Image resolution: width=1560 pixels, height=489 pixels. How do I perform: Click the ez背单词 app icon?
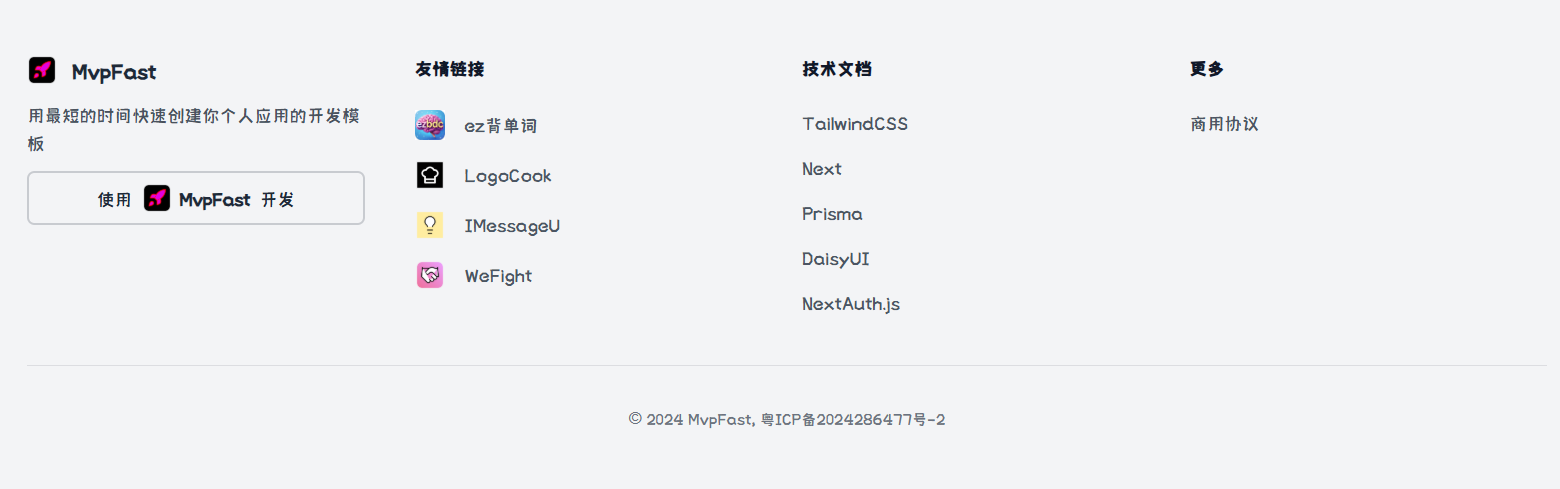tap(430, 125)
